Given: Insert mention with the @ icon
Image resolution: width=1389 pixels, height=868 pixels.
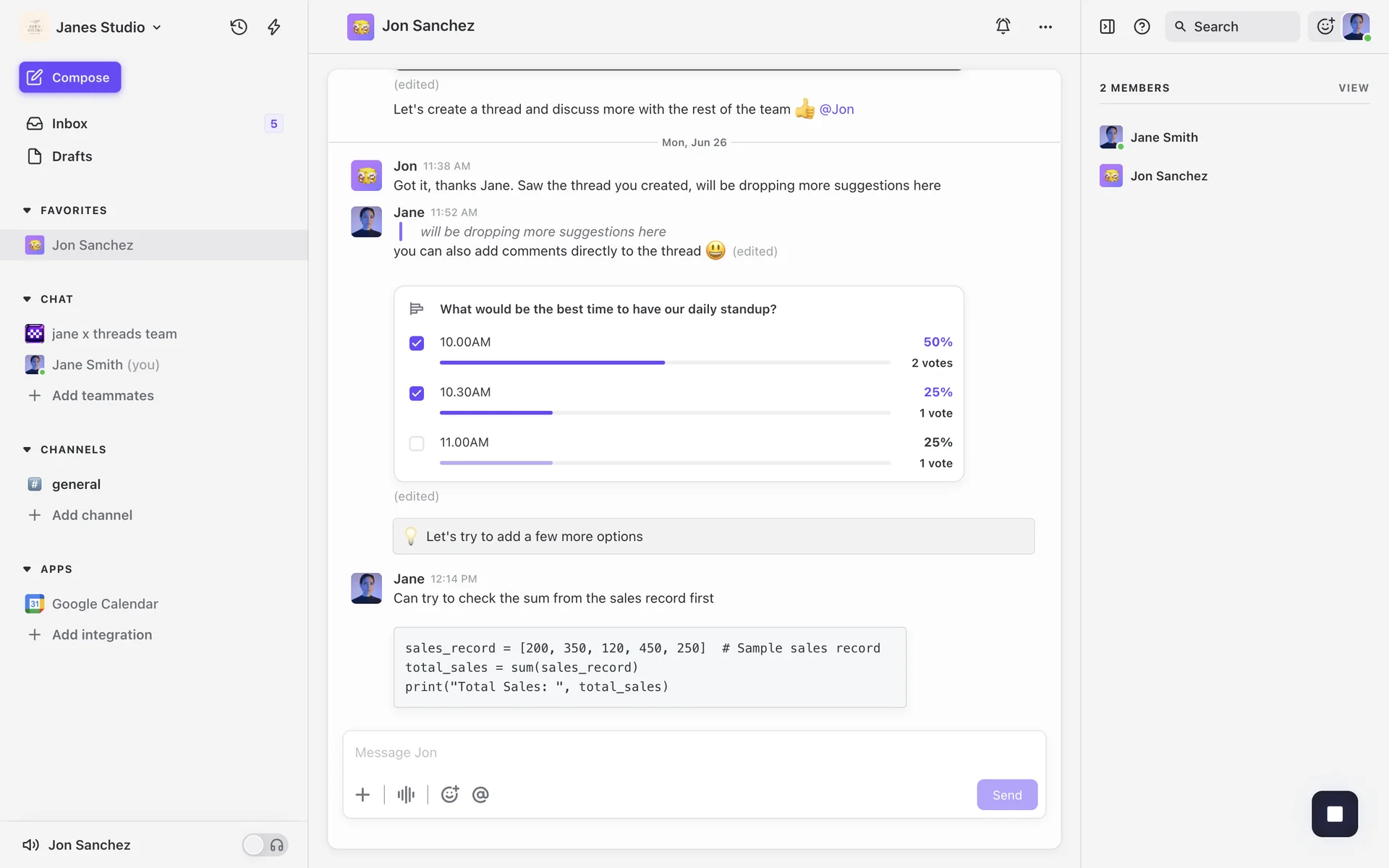Looking at the screenshot, I should (x=480, y=794).
